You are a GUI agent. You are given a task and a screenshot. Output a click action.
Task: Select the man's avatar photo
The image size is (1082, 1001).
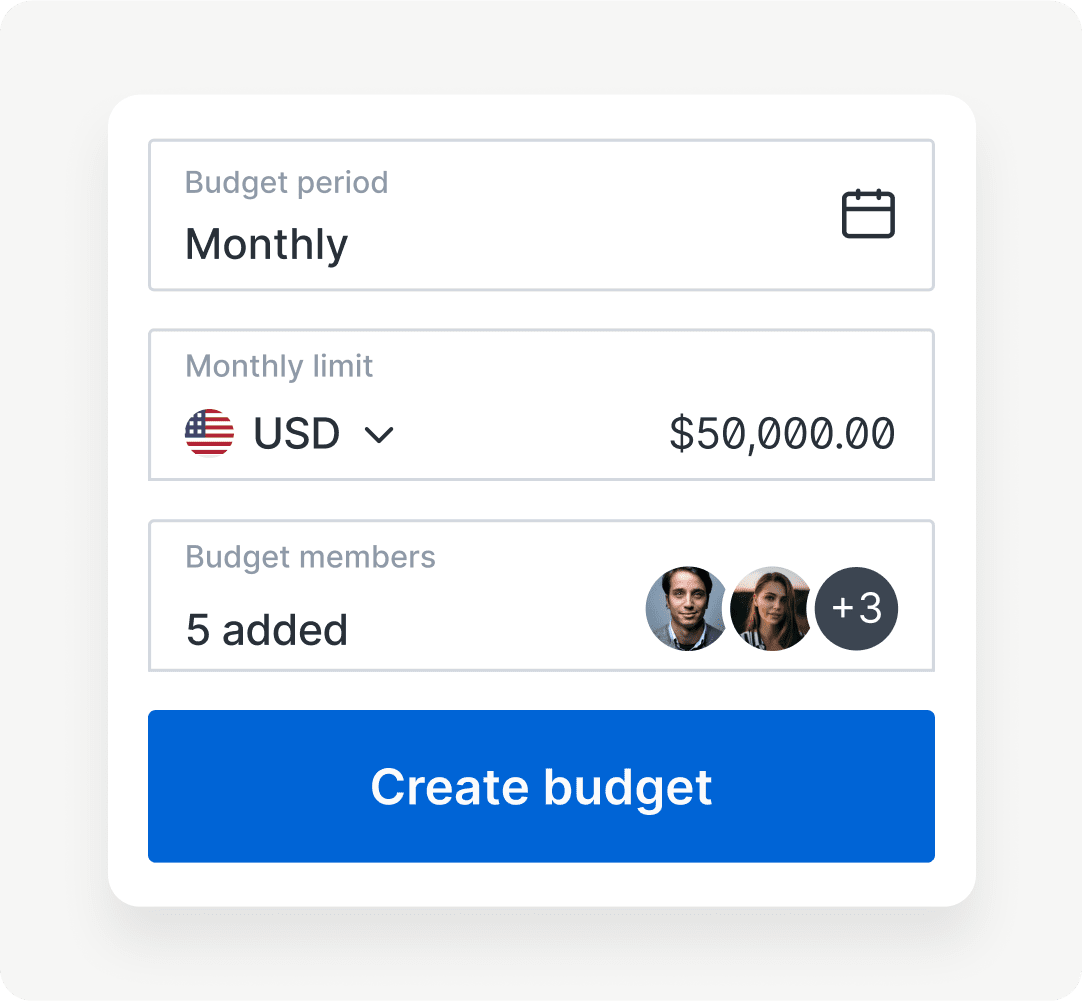pyautogui.click(x=687, y=609)
